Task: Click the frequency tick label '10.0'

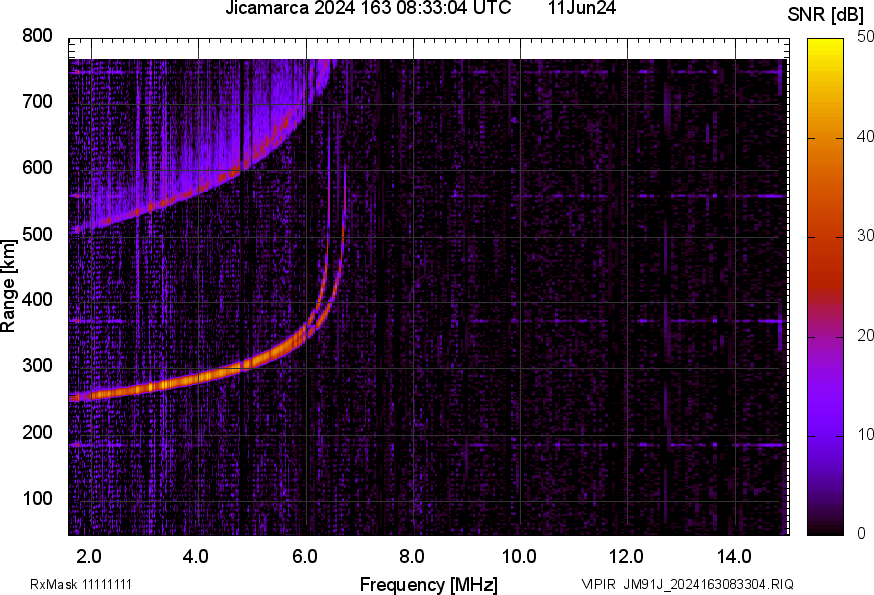Action: click(x=519, y=557)
